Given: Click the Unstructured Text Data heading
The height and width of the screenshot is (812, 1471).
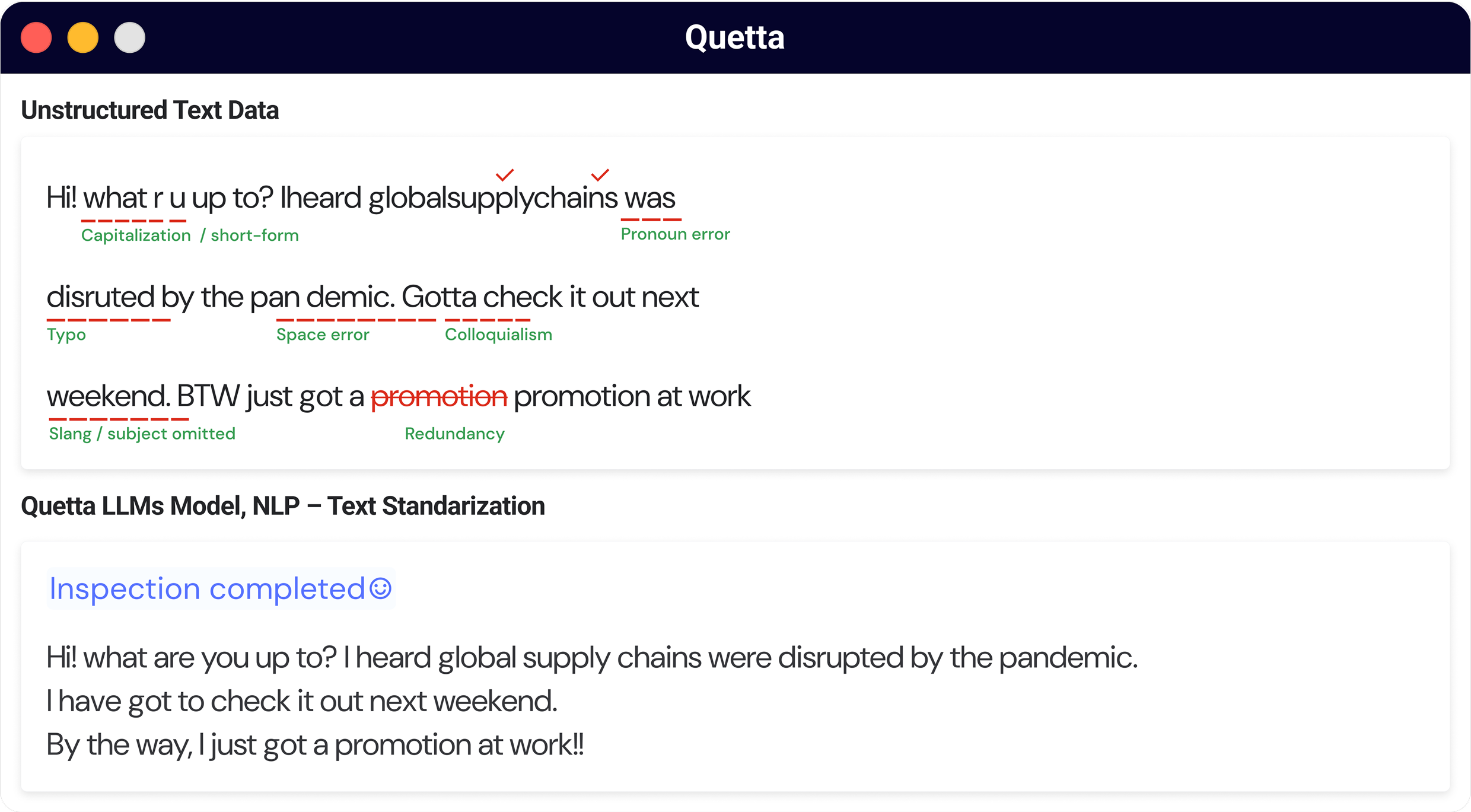Looking at the screenshot, I should 150,110.
